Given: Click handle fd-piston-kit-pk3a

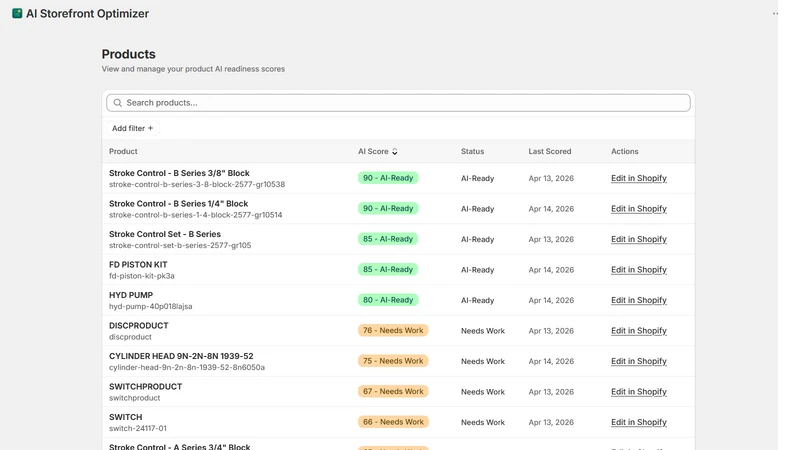Looking at the screenshot, I should click(x=142, y=276).
